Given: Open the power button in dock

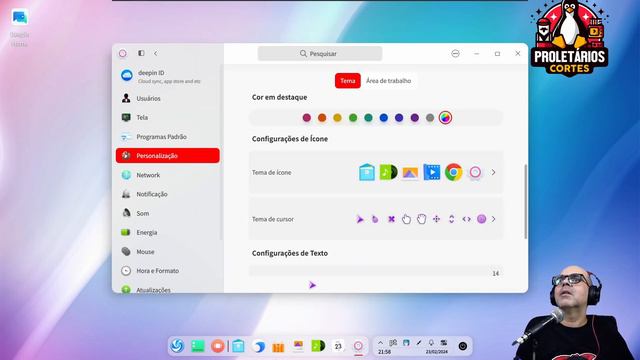Looking at the screenshot, I should [462, 346].
